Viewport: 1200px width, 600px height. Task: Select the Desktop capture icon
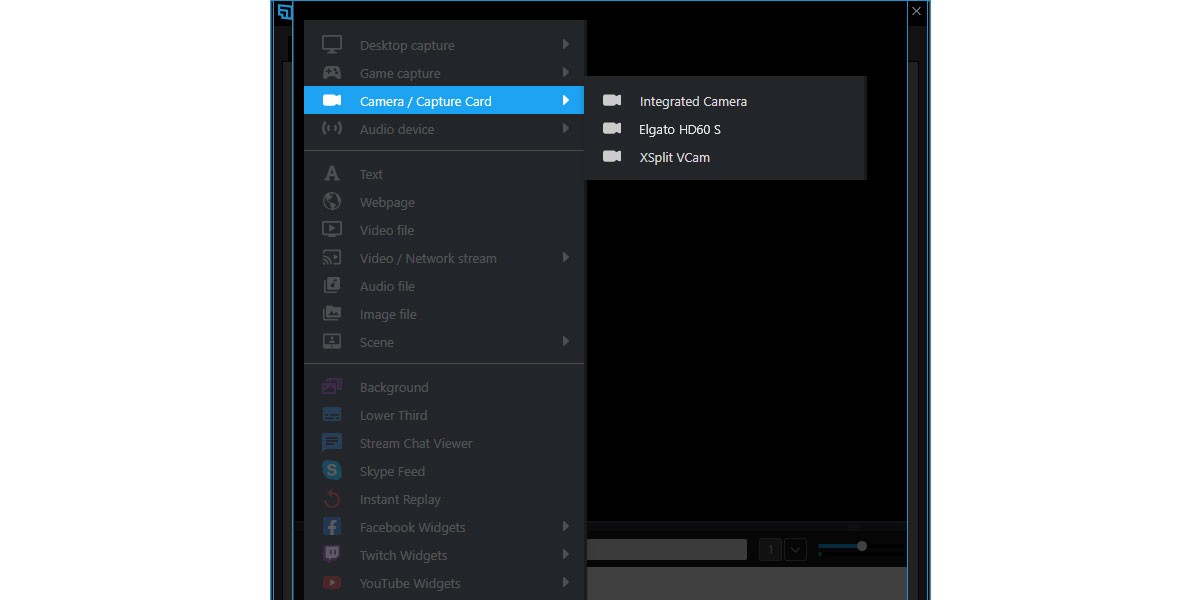[331, 44]
